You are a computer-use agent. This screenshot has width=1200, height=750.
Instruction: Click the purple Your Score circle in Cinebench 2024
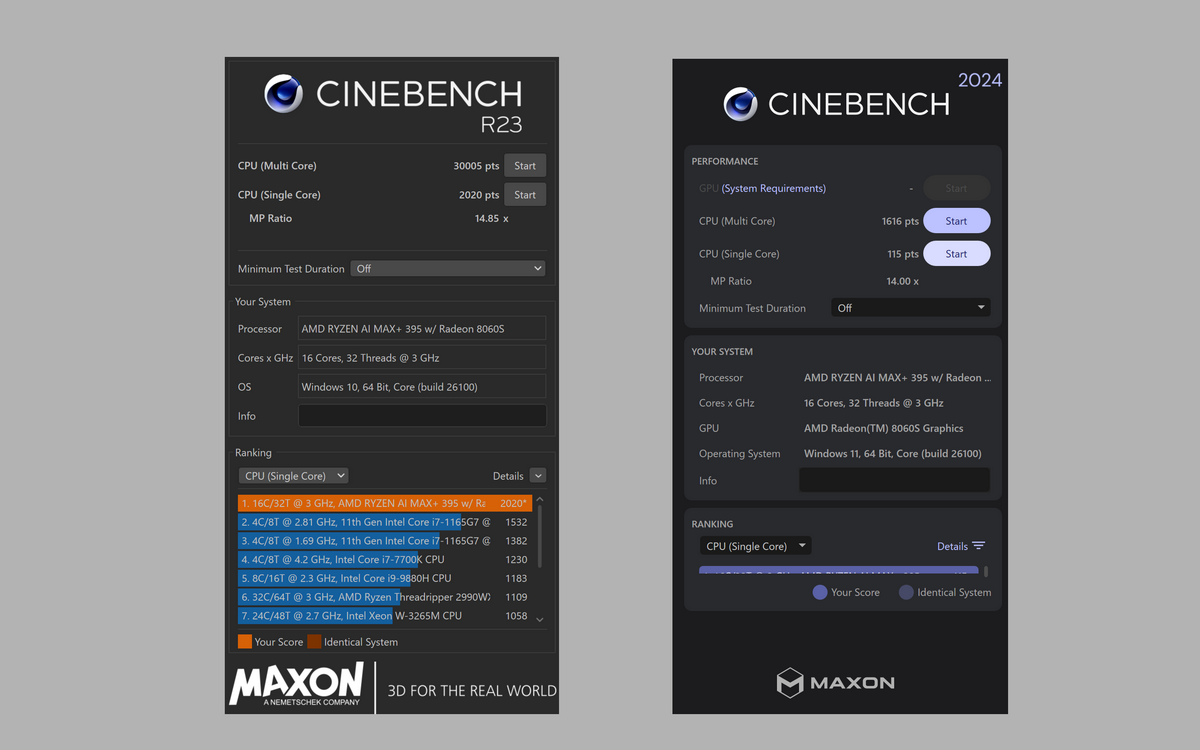(x=820, y=592)
